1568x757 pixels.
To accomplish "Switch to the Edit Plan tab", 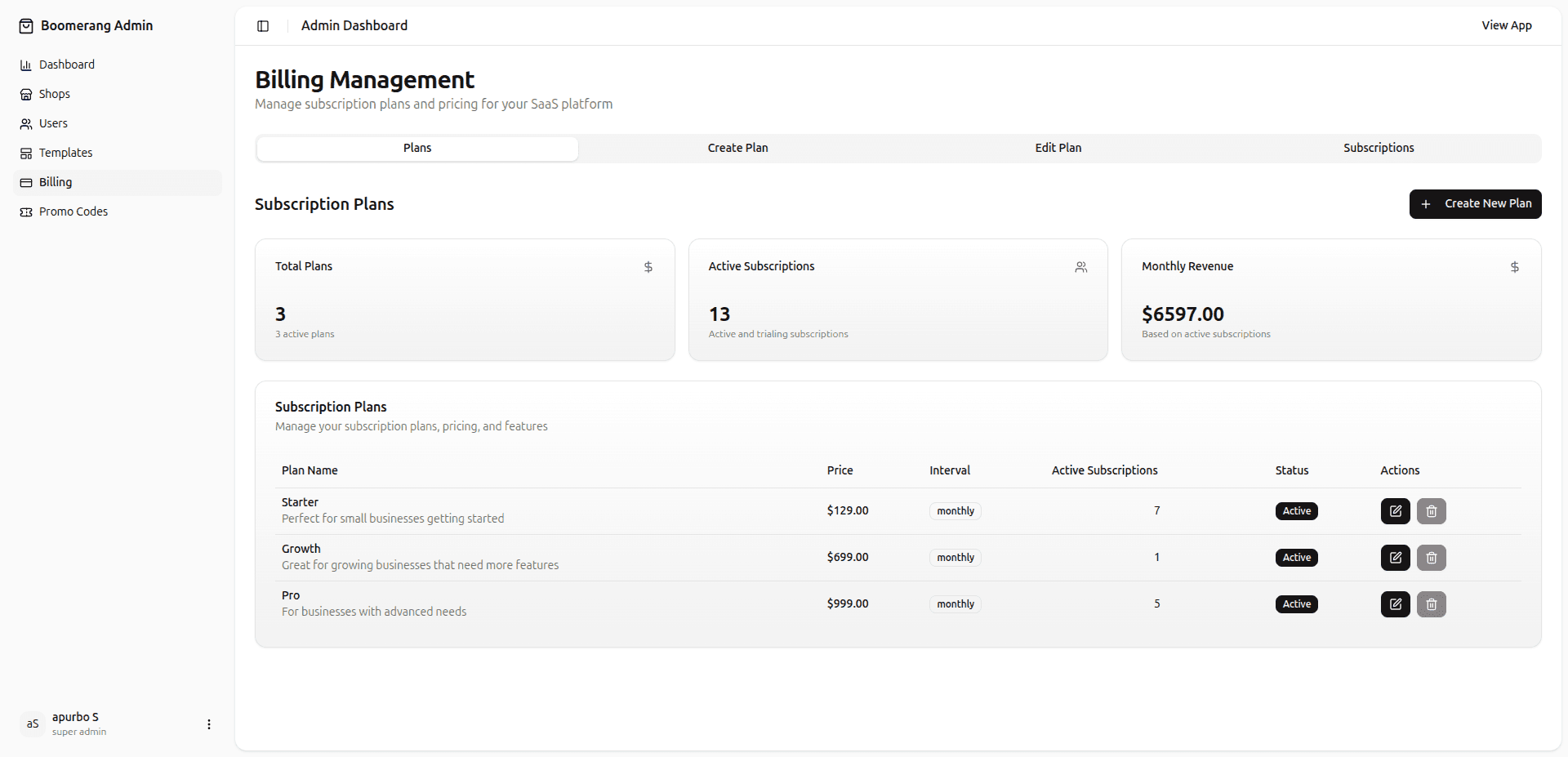I will click(x=1058, y=149).
